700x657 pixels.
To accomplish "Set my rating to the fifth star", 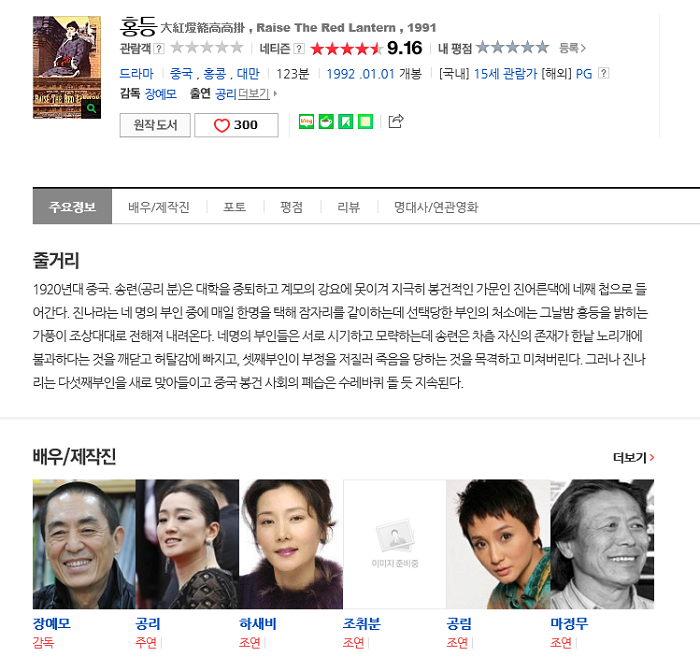I will pyautogui.click(x=542, y=47).
